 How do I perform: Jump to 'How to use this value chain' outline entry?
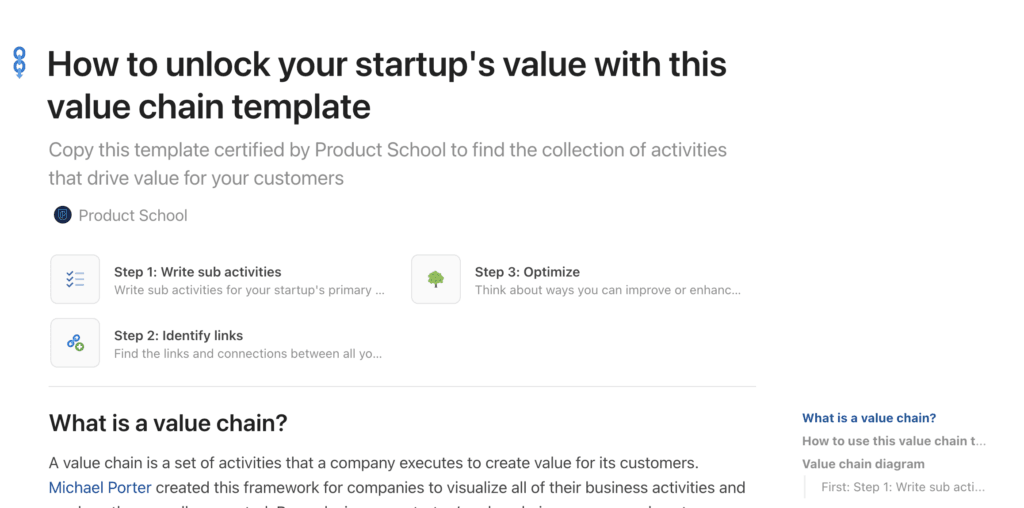893,441
